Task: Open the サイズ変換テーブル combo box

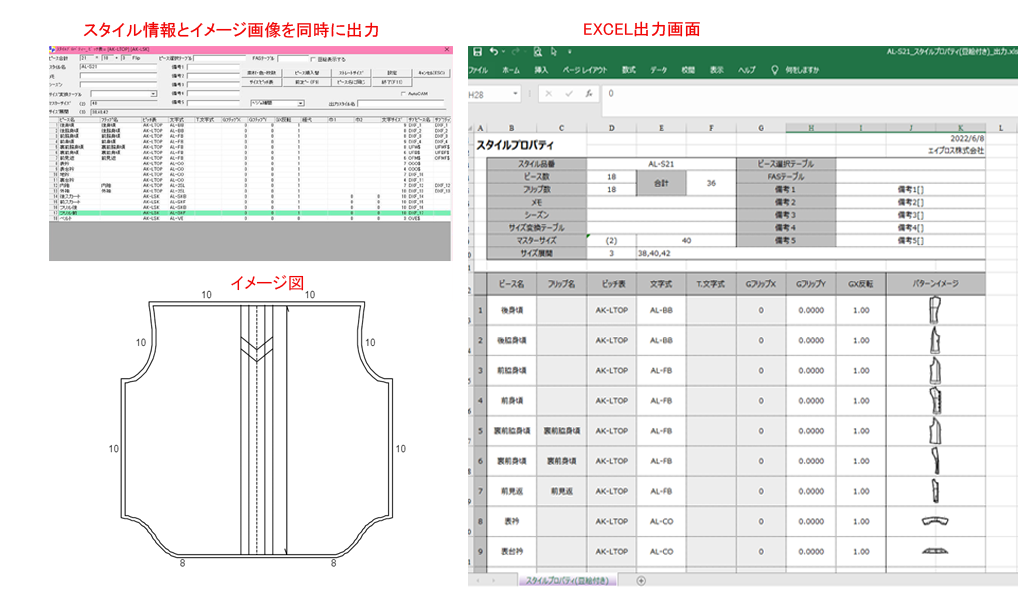Action: [124, 94]
